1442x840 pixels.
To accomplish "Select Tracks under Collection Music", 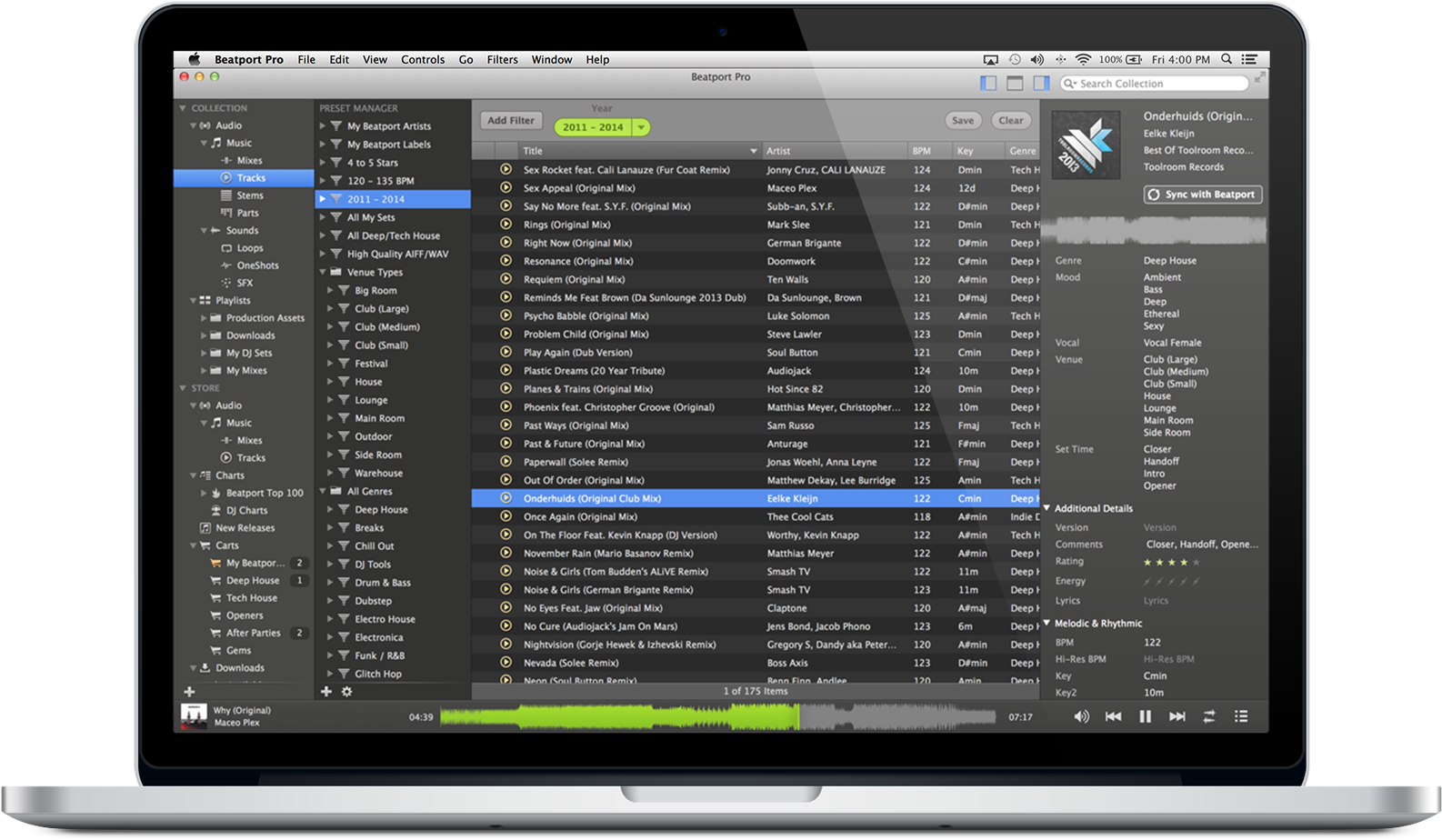I will point(244,178).
